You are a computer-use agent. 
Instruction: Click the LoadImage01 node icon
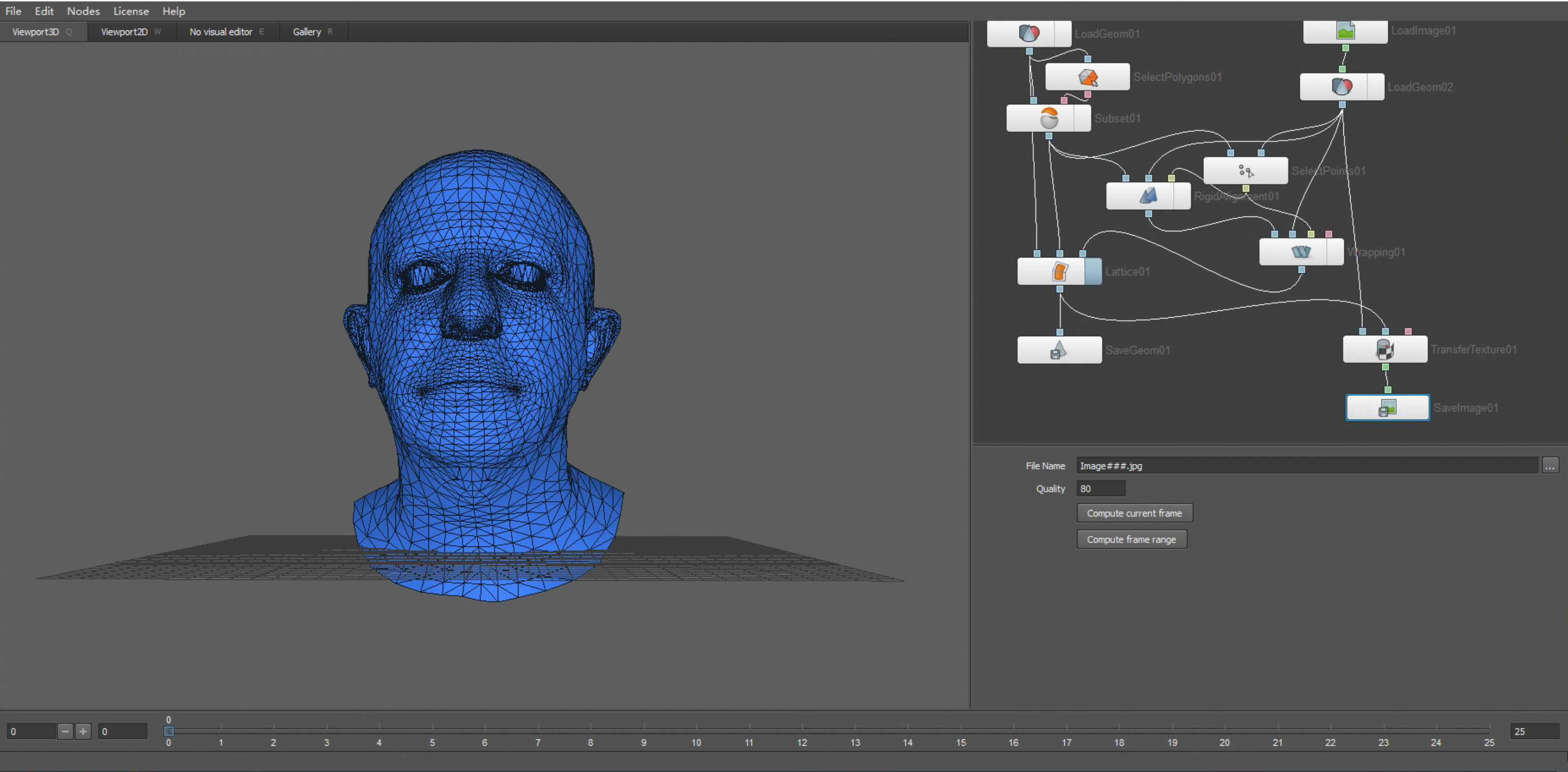coord(1345,31)
